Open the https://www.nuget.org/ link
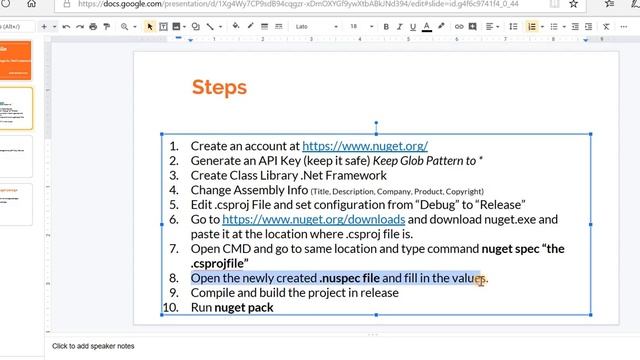Screen dimensions: 640x360 tap(365, 146)
